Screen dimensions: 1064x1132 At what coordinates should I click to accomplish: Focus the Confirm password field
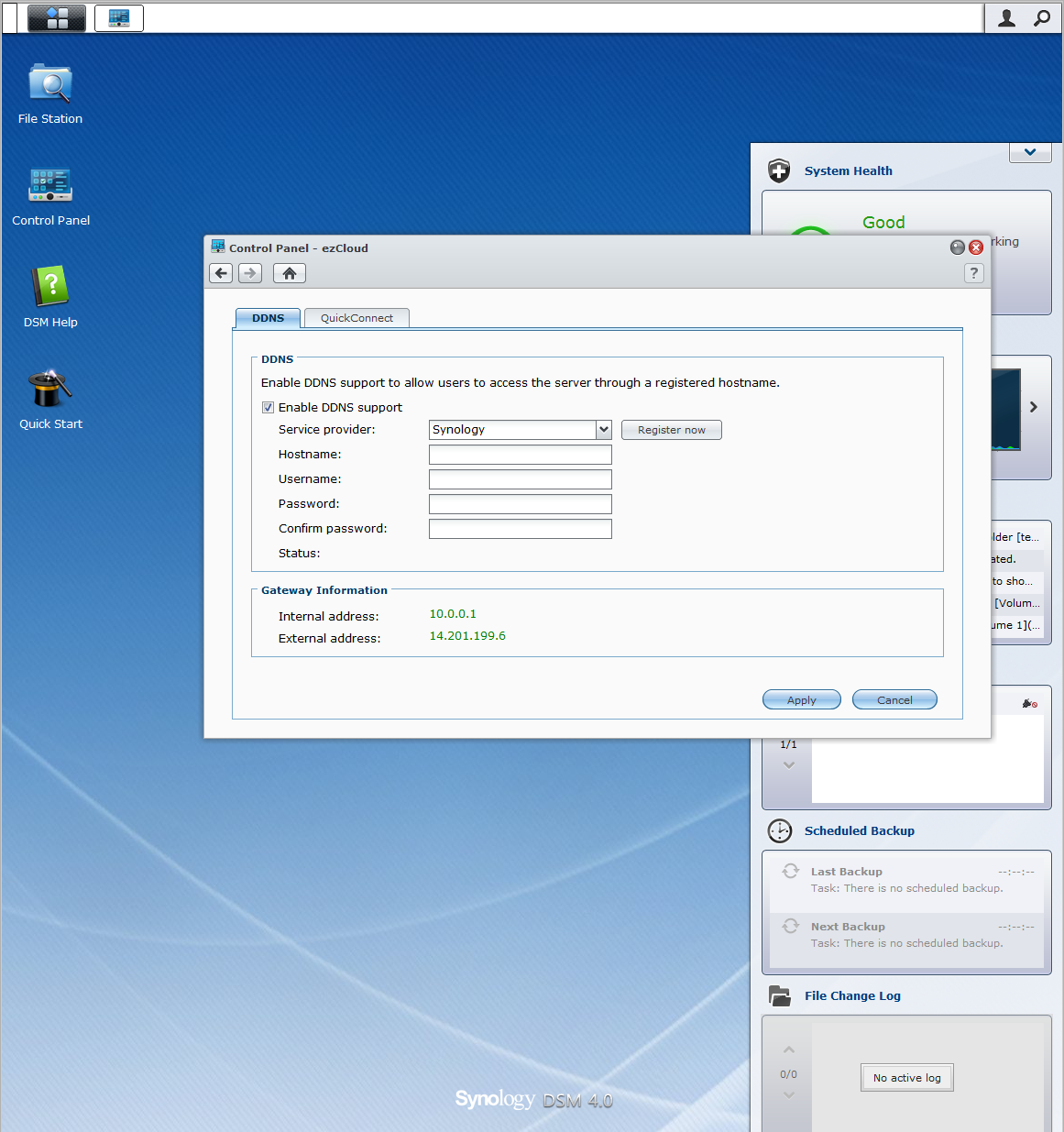pos(521,529)
